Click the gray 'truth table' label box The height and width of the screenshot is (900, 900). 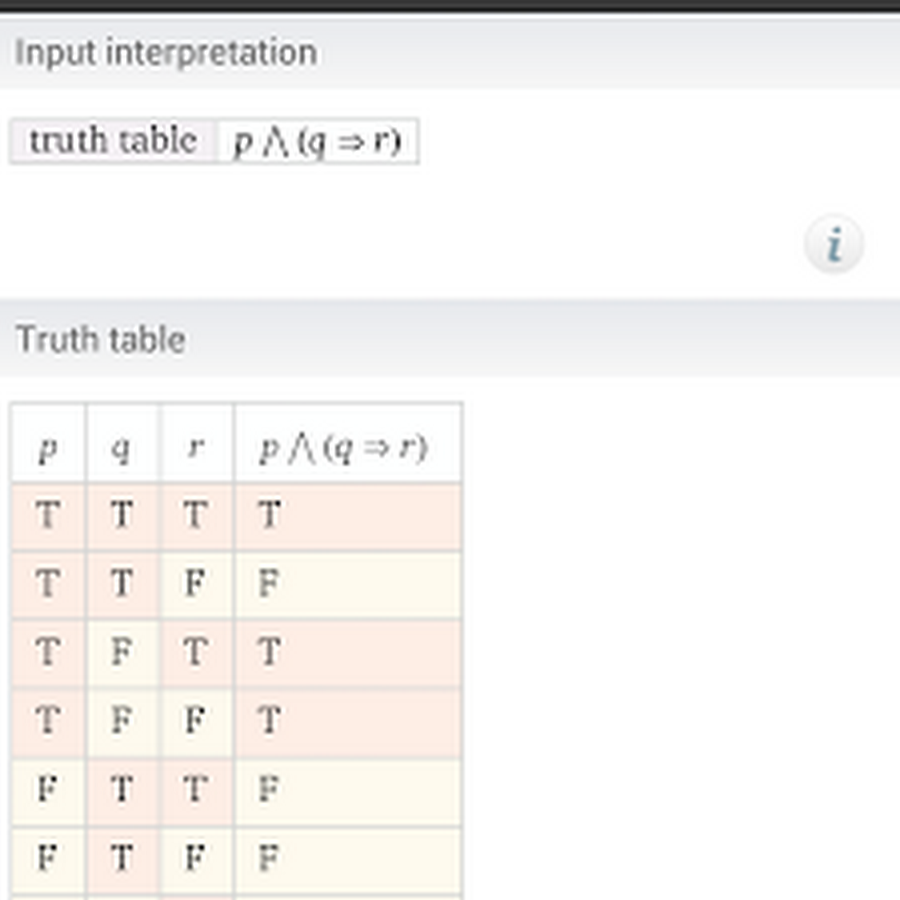113,141
